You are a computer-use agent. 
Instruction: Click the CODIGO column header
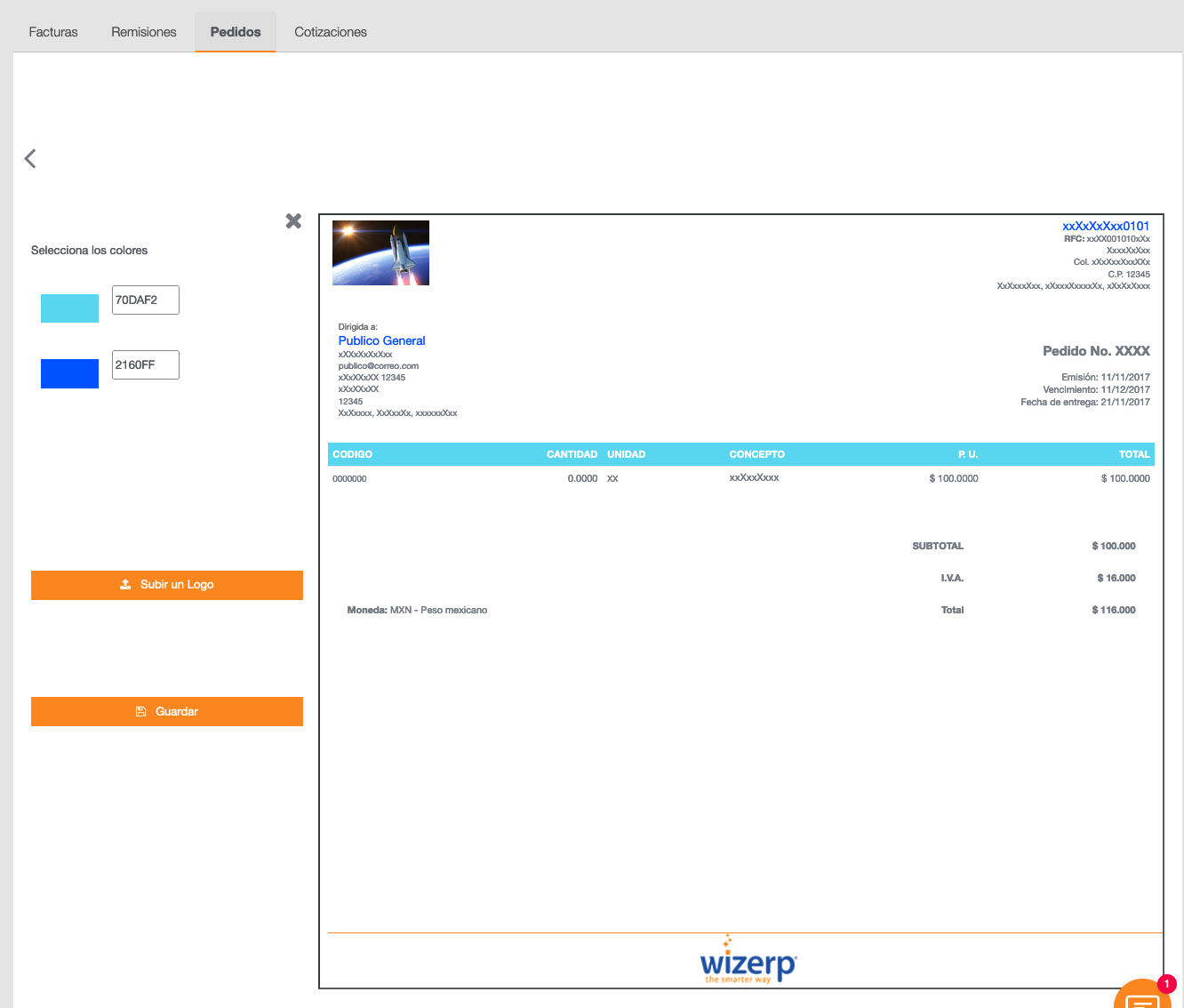pos(352,454)
